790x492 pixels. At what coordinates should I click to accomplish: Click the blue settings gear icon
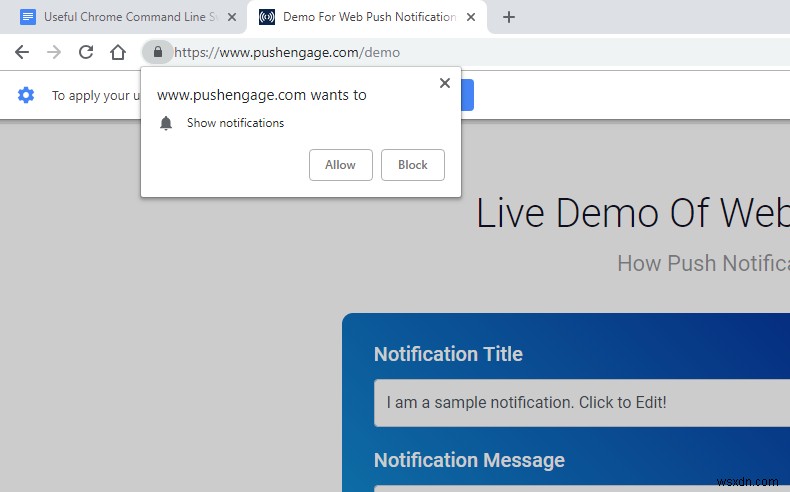point(26,95)
